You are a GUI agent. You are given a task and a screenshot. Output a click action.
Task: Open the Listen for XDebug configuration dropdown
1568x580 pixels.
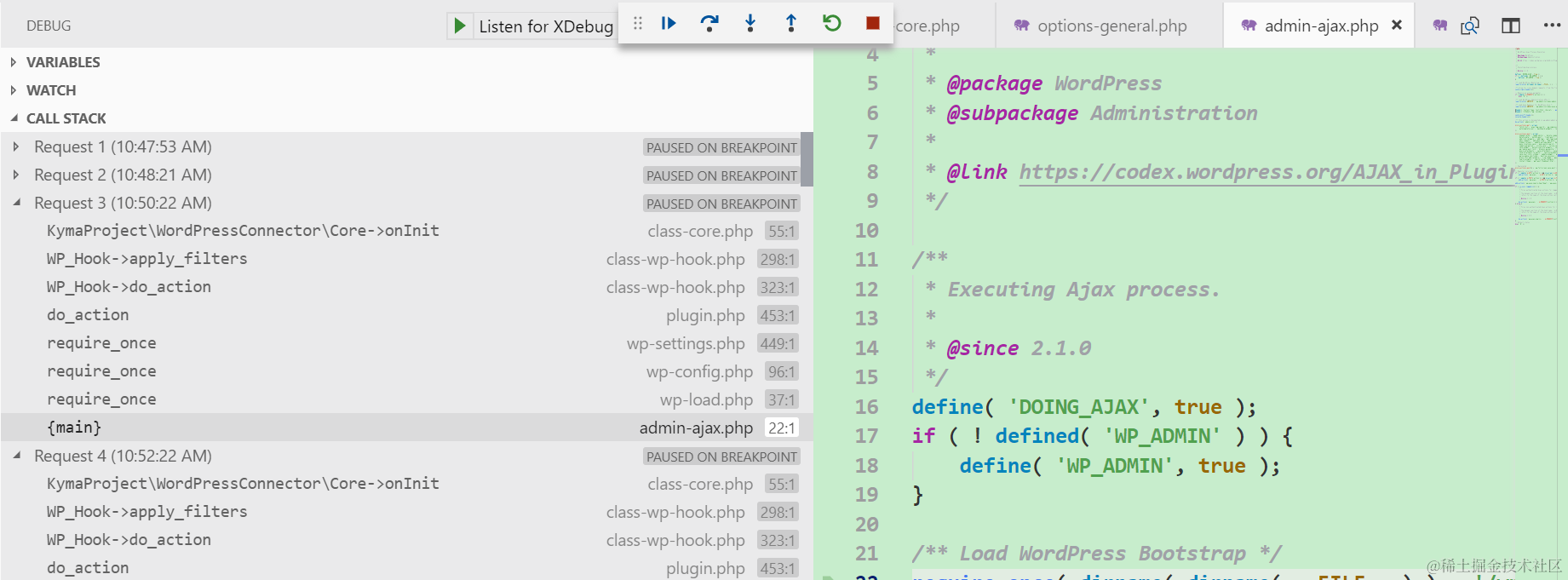pos(546,26)
